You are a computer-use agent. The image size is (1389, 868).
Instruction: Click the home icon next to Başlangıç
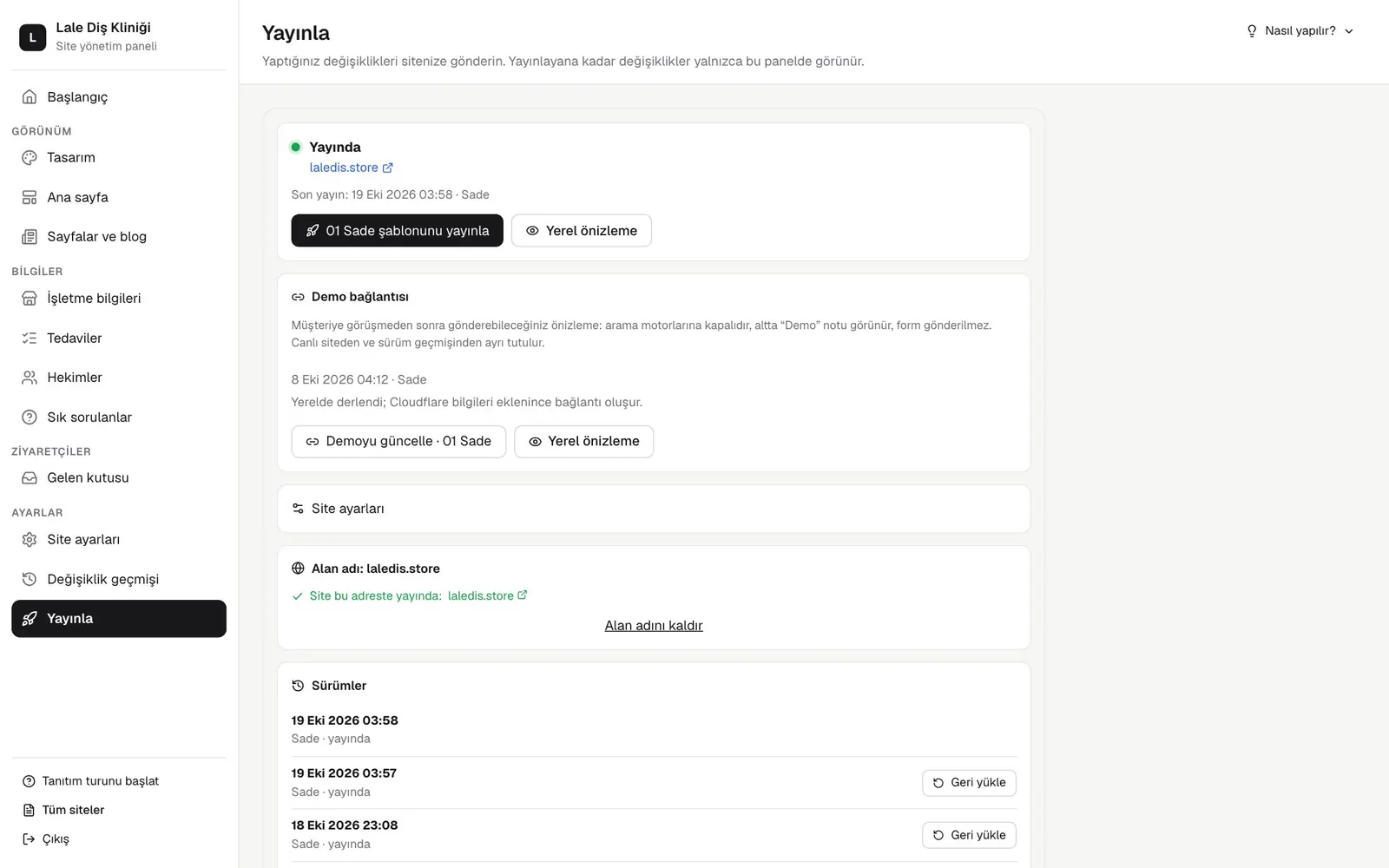pos(30,96)
